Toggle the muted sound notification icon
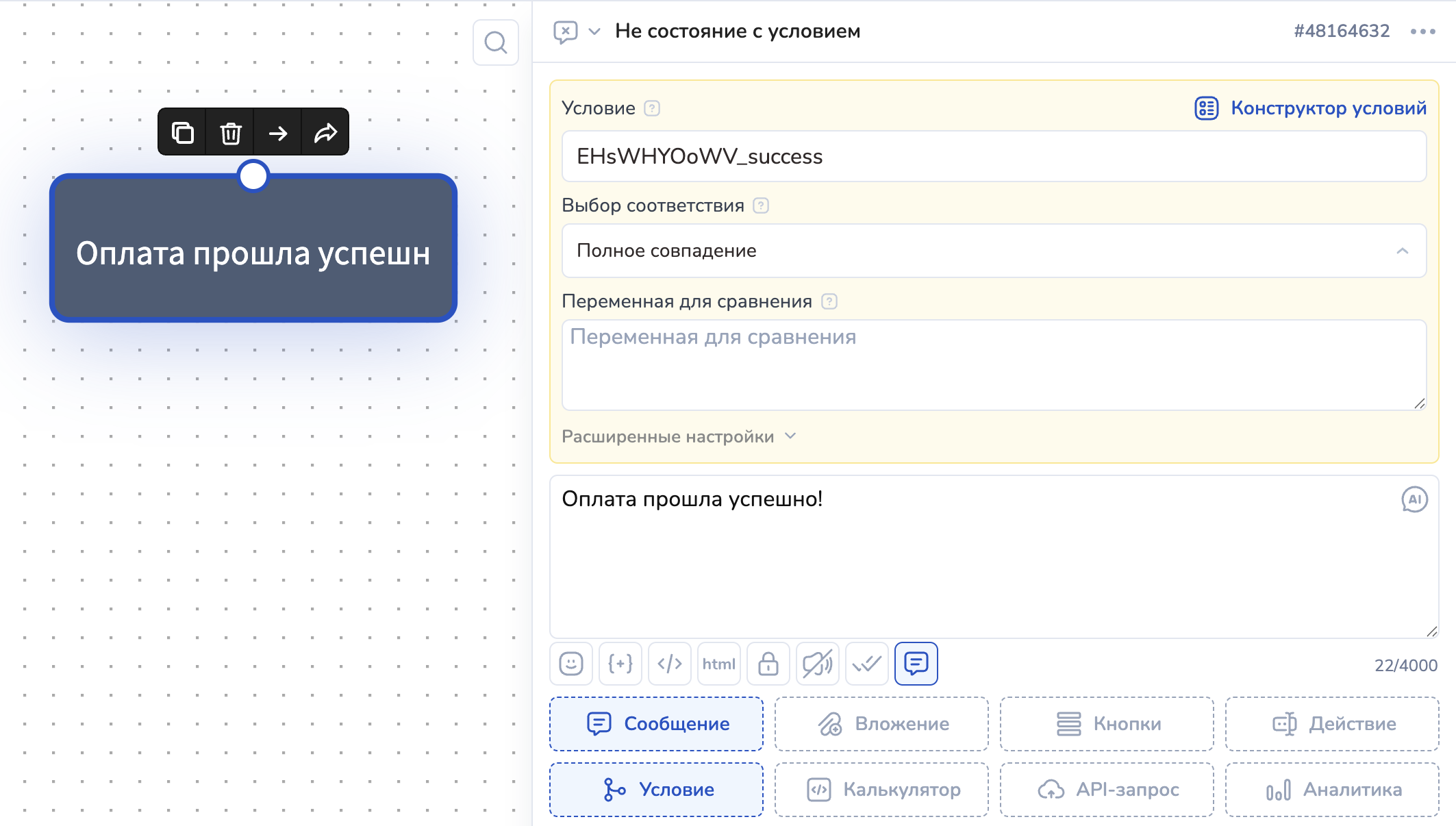The height and width of the screenshot is (826, 1456). click(817, 664)
